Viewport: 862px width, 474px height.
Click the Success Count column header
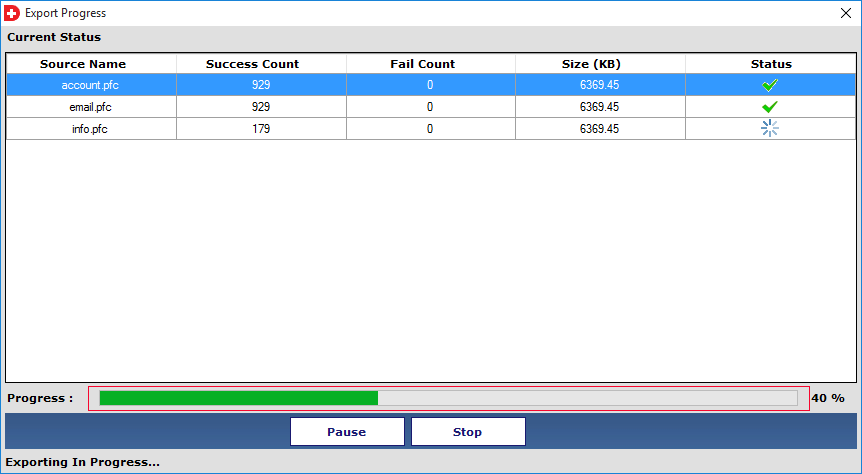point(252,64)
